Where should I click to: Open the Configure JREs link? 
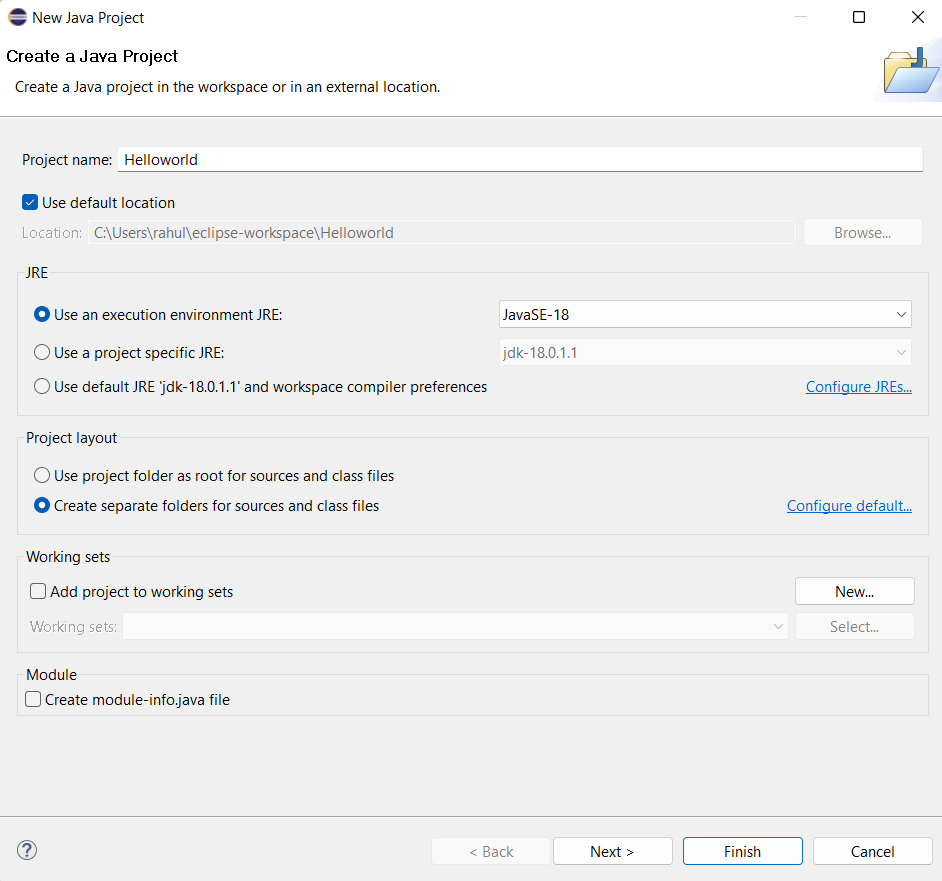pos(858,386)
